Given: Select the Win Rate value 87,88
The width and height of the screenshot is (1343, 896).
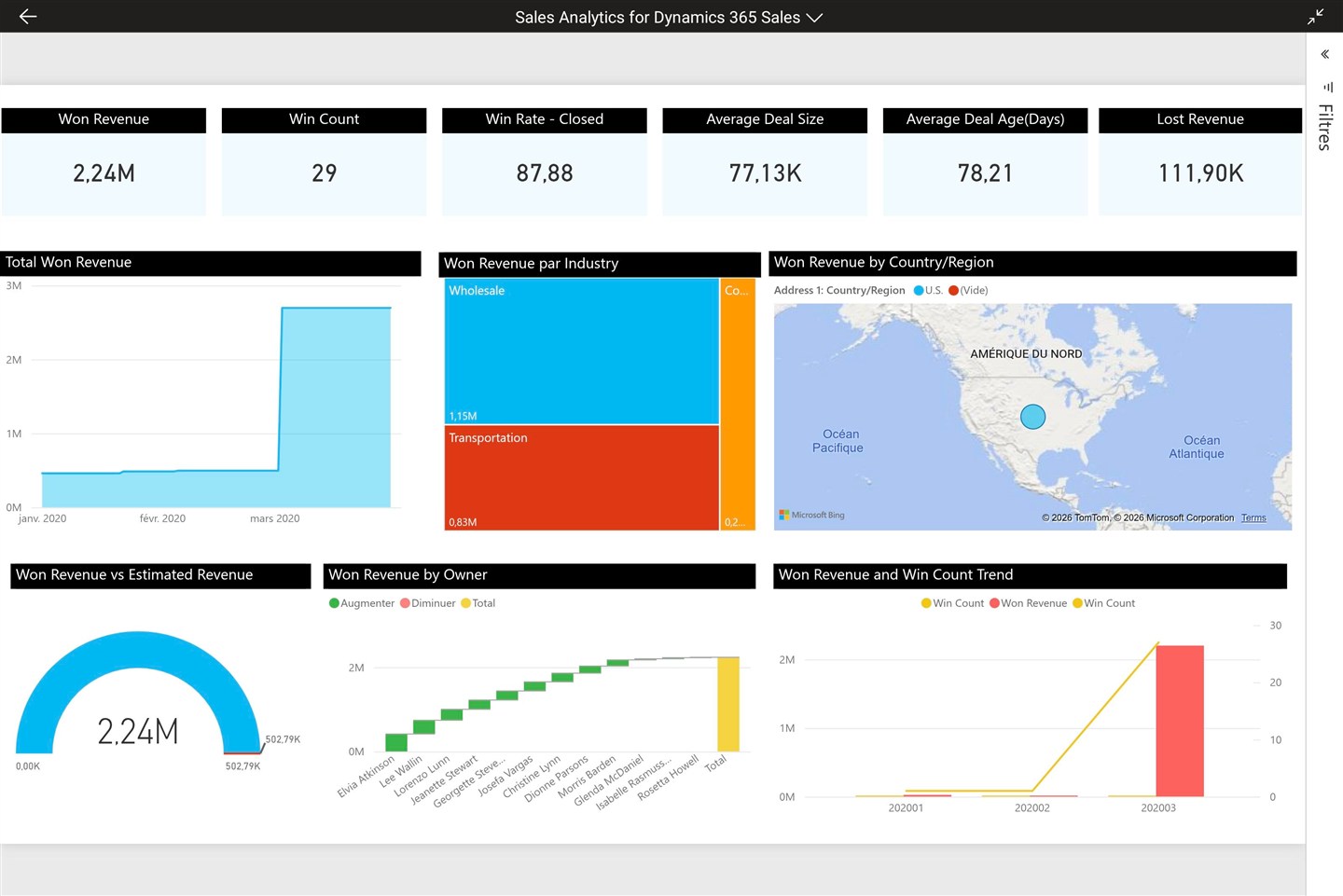Looking at the screenshot, I should click(545, 173).
